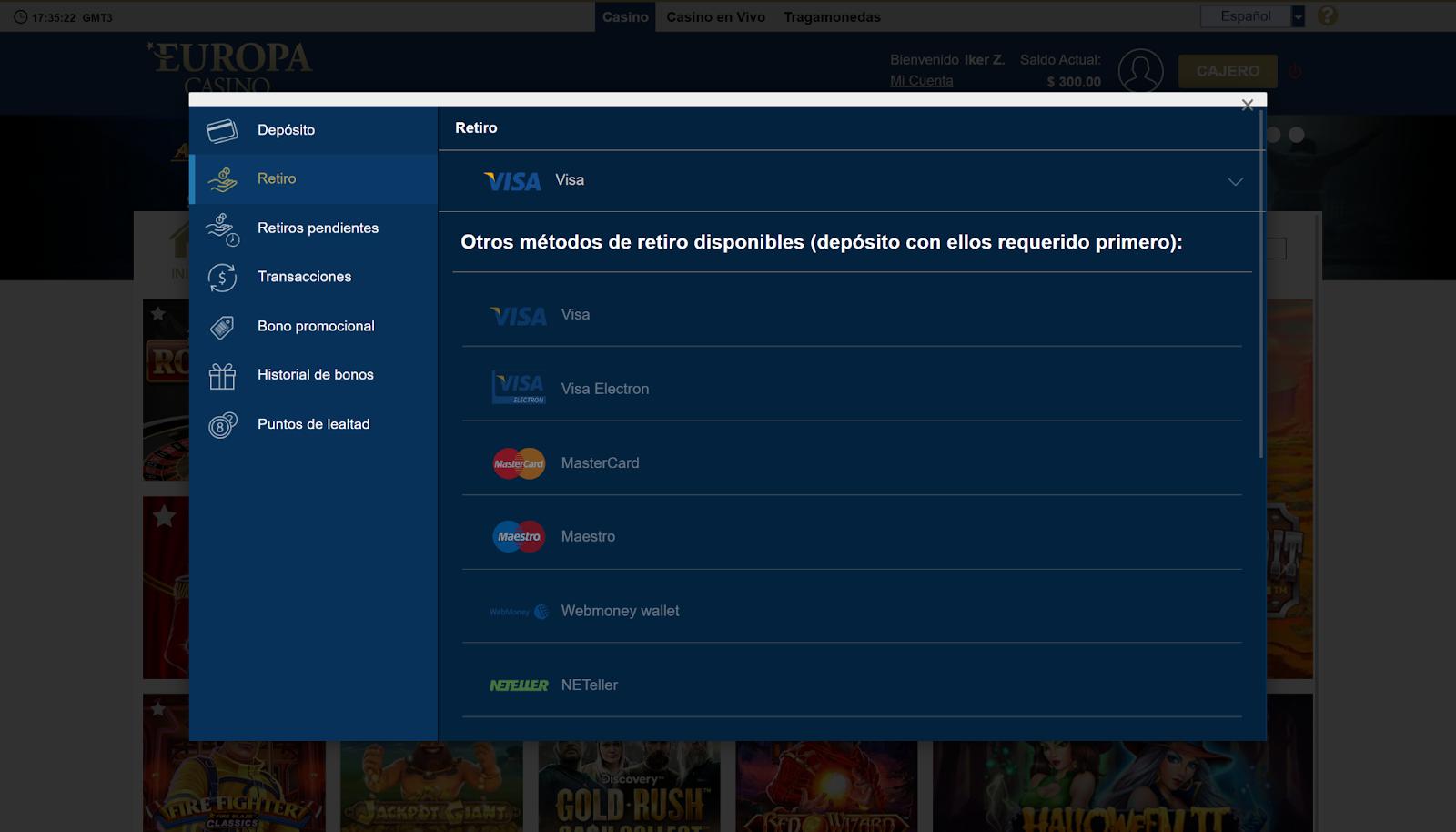Open the Gold Rush game thumbnail
The height and width of the screenshot is (832, 1456).
(629, 786)
